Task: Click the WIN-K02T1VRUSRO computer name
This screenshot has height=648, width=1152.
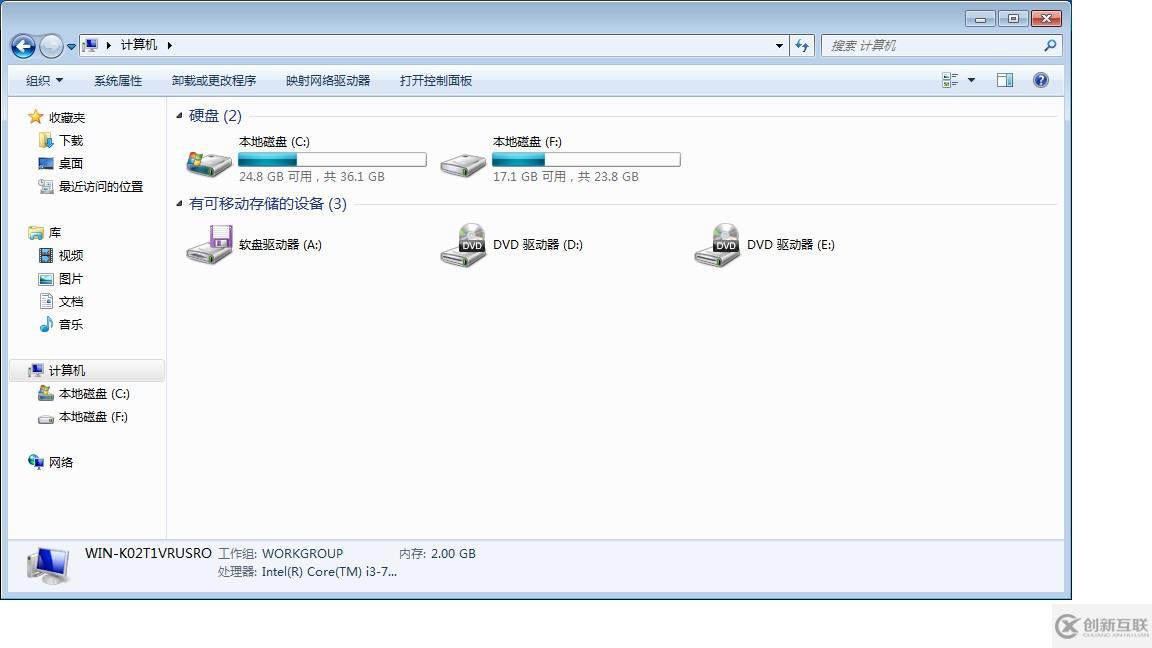Action: tap(148, 553)
